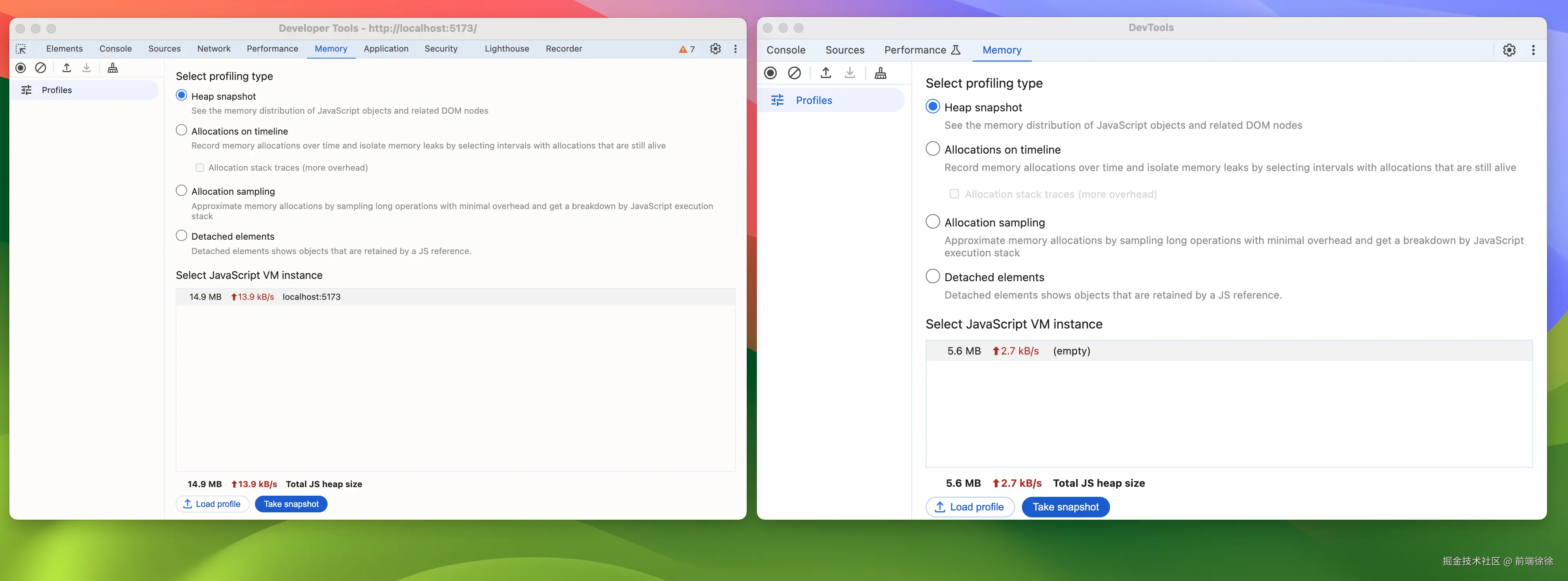Open the Lighthouse tab
Image resolution: width=1568 pixels, height=581 pixels.
point(506,48)
